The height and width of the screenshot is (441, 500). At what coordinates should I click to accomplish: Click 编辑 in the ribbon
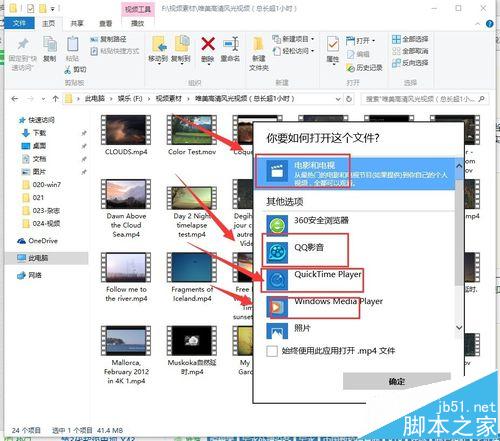pyautogui.click(x=358, y=54)
